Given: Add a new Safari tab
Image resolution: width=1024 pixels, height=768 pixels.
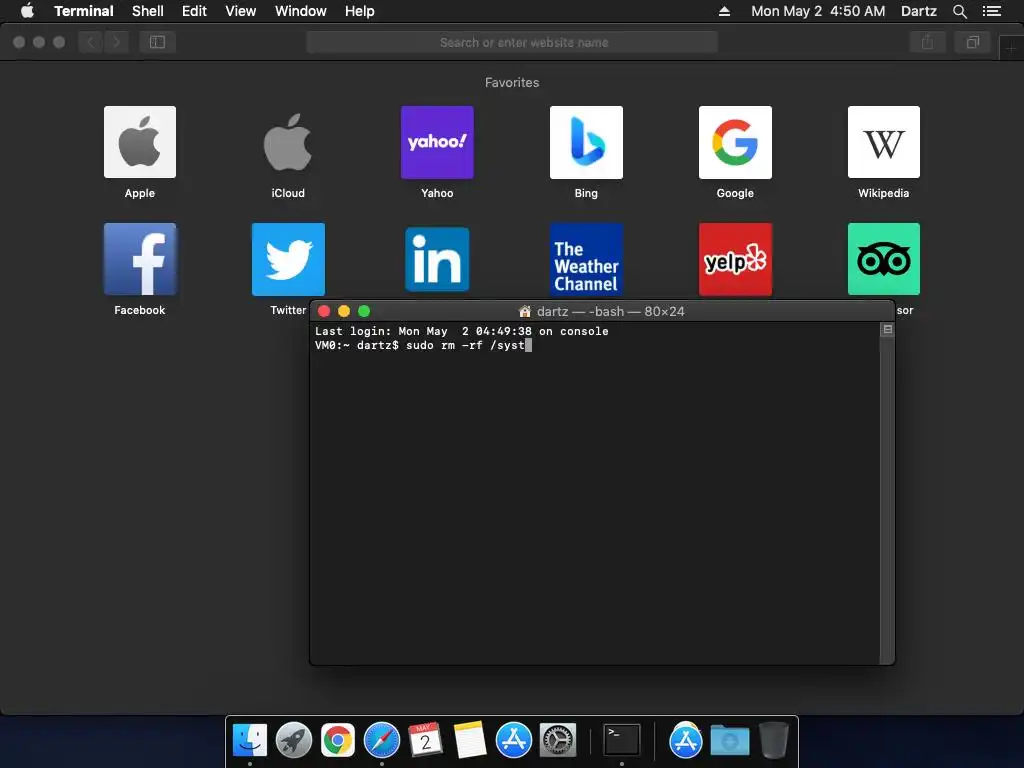Looking at the screenshot, I should [1012, 49].
